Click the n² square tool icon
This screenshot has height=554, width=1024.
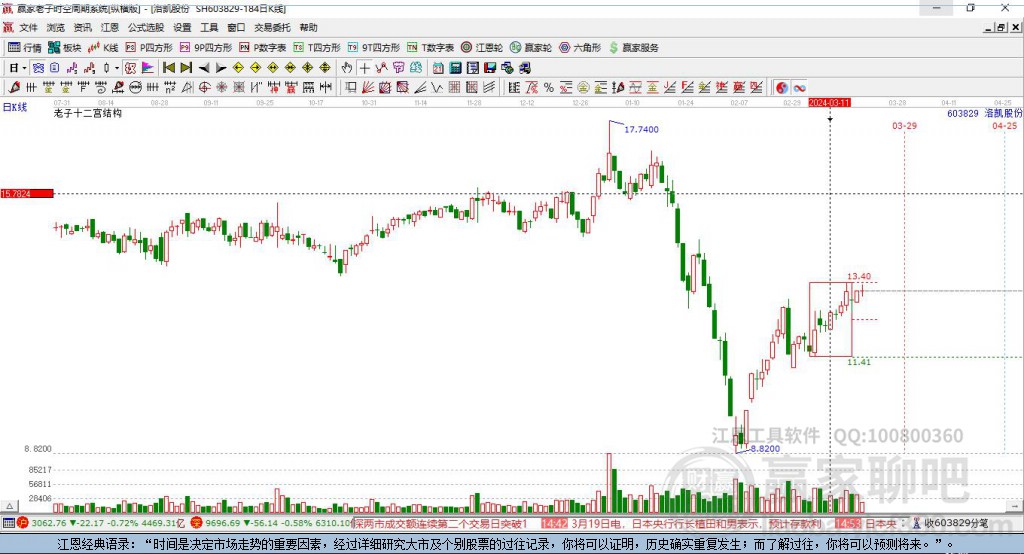[x=170, y=88]
